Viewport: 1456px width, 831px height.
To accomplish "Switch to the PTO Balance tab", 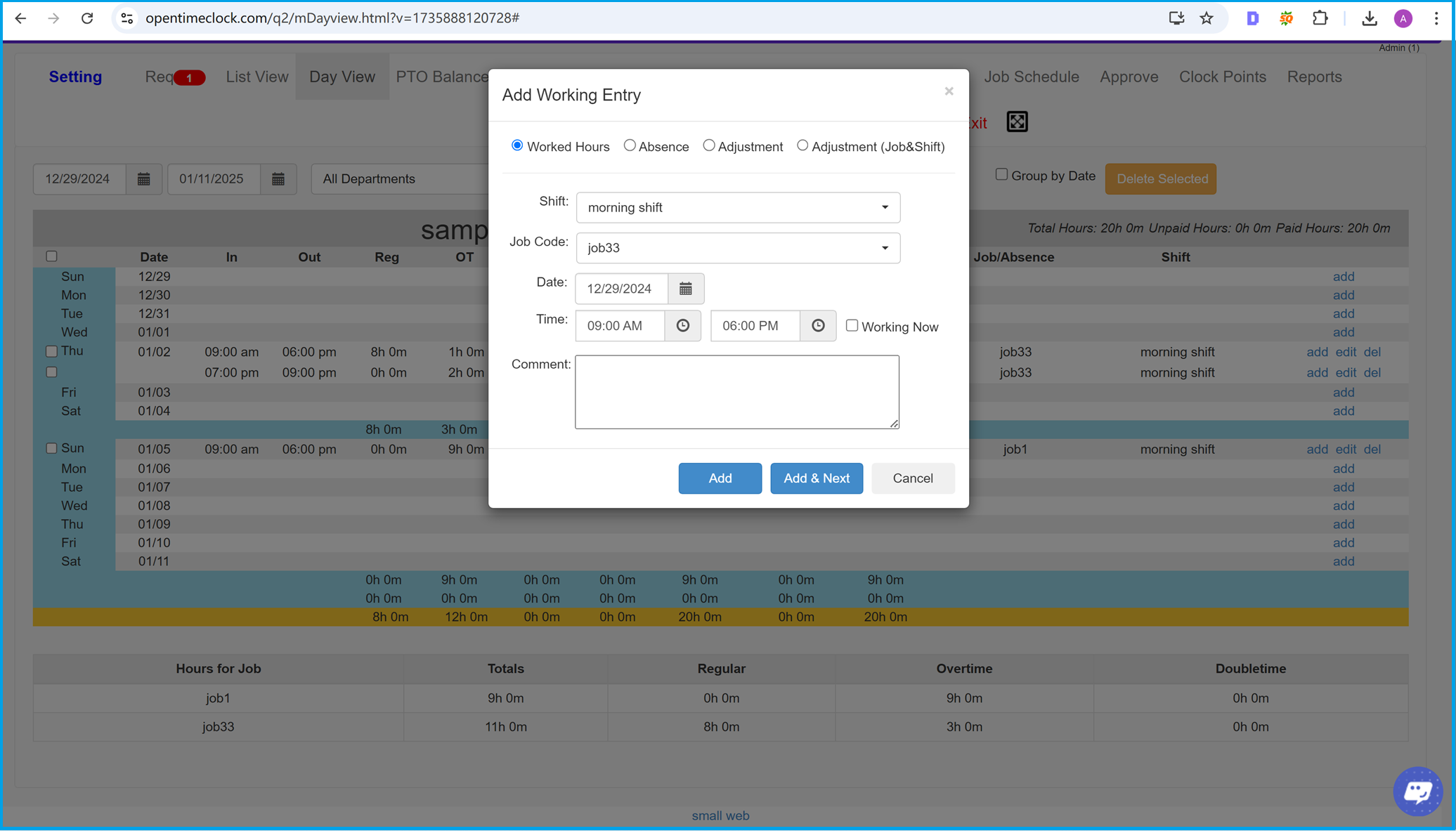I will (442, 76).
